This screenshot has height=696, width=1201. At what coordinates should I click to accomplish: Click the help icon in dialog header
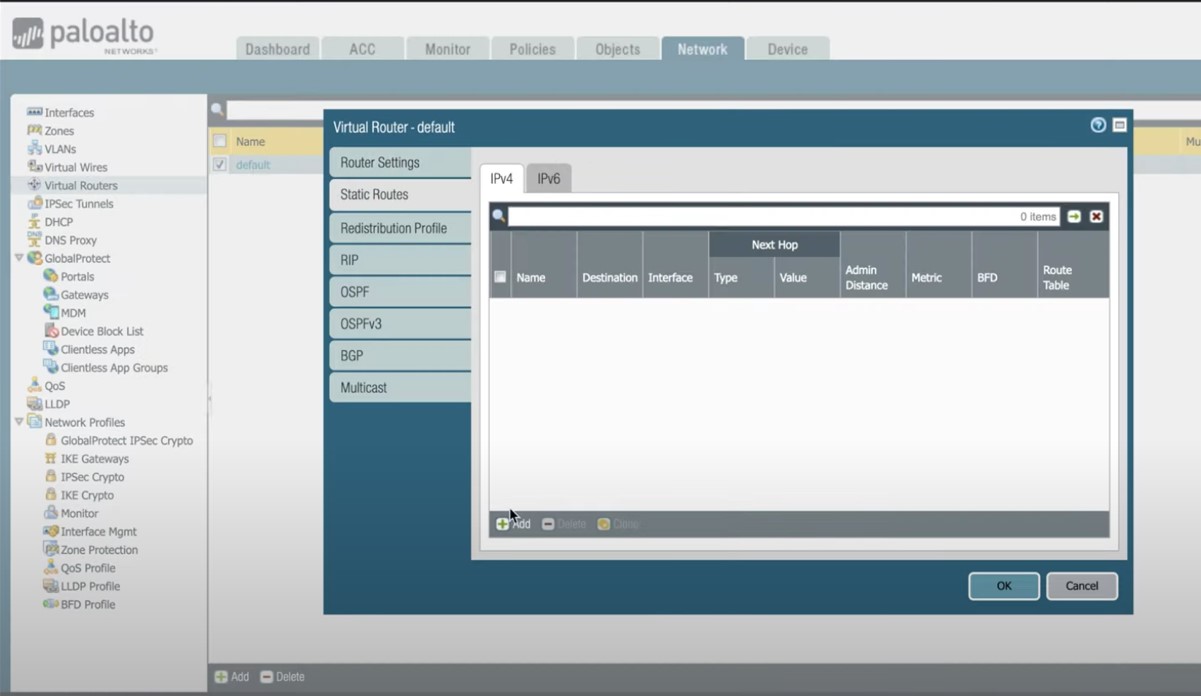coord(1098,125)
